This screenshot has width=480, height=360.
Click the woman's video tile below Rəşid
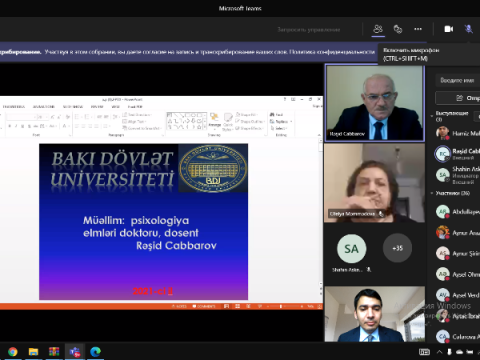pos(375,183)
